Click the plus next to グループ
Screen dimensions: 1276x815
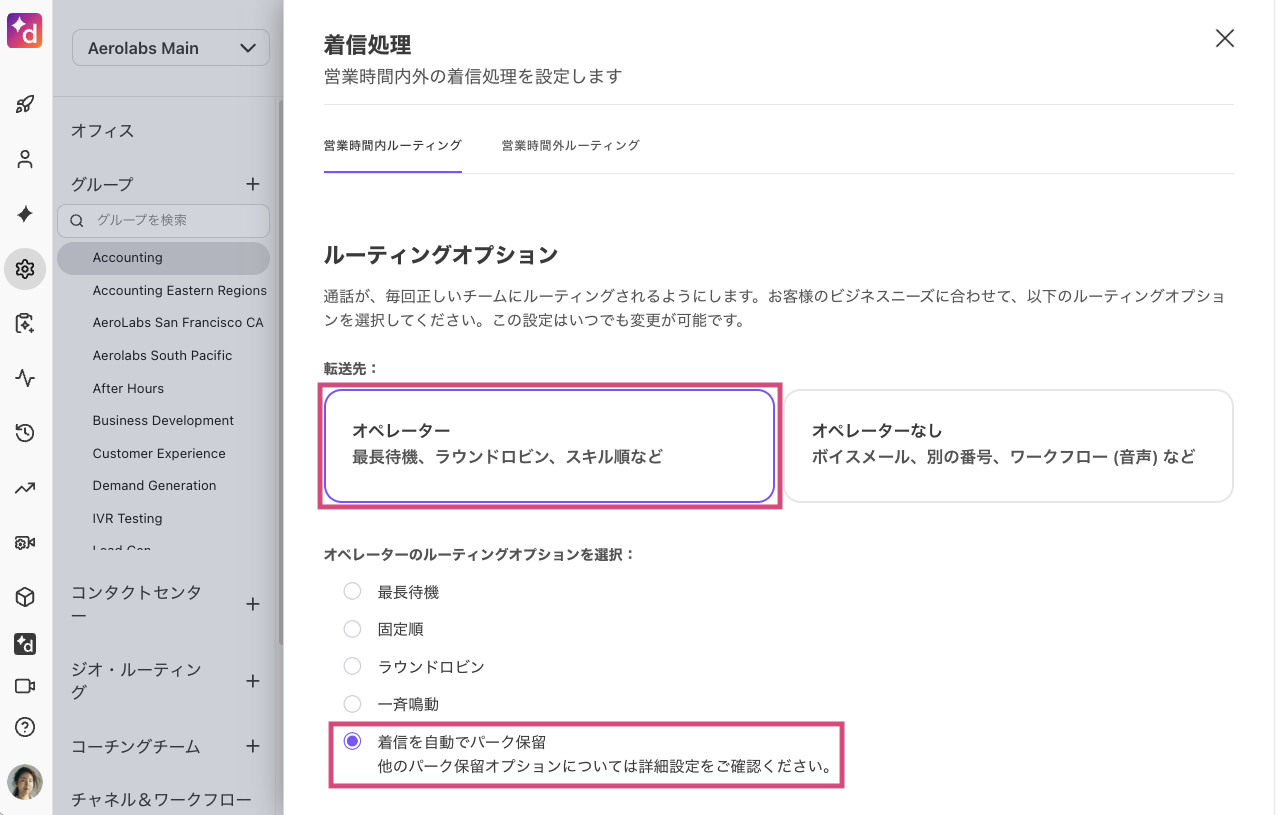253,184
